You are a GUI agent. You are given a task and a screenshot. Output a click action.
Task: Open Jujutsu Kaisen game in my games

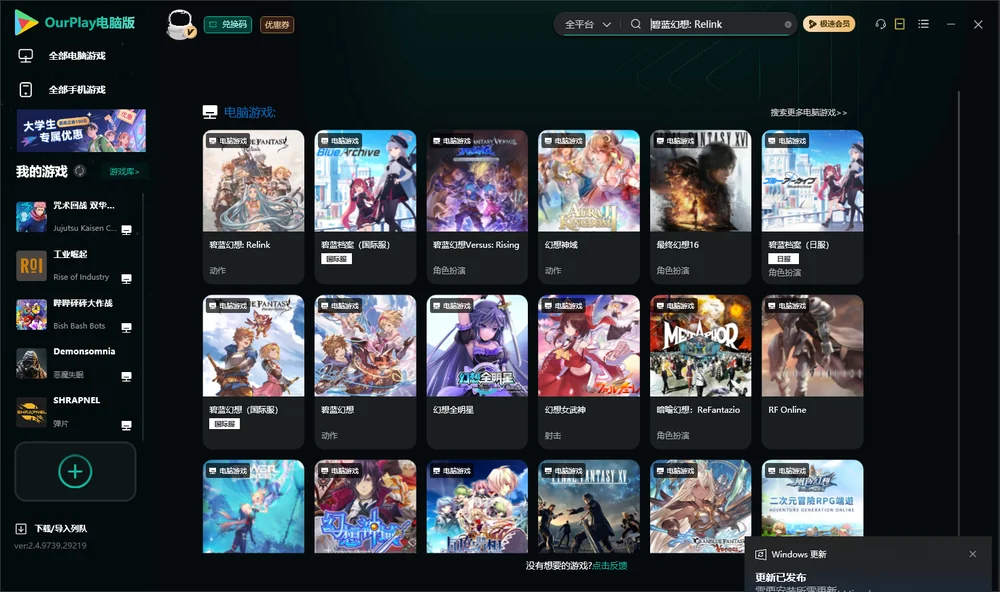[x=74, y=217]
